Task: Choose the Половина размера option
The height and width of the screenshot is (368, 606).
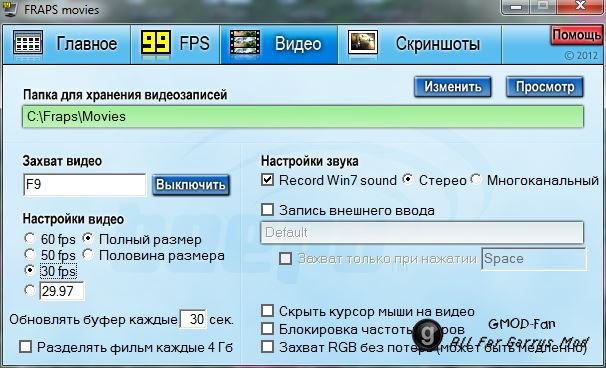Action: click(x=88, y=254)
